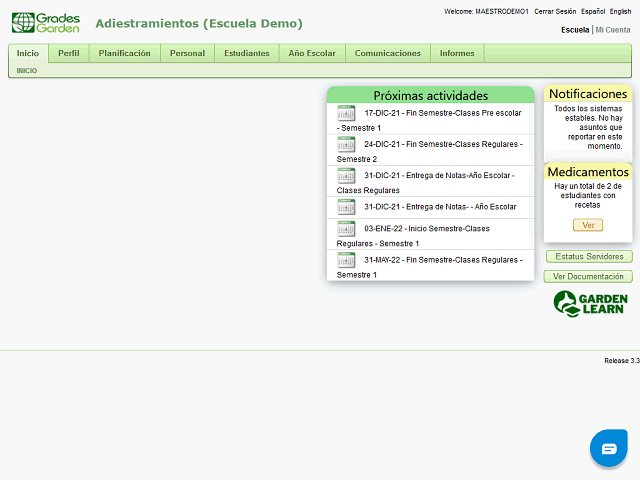
Task: Expand the Informes menu
Action: coord(457,53)
